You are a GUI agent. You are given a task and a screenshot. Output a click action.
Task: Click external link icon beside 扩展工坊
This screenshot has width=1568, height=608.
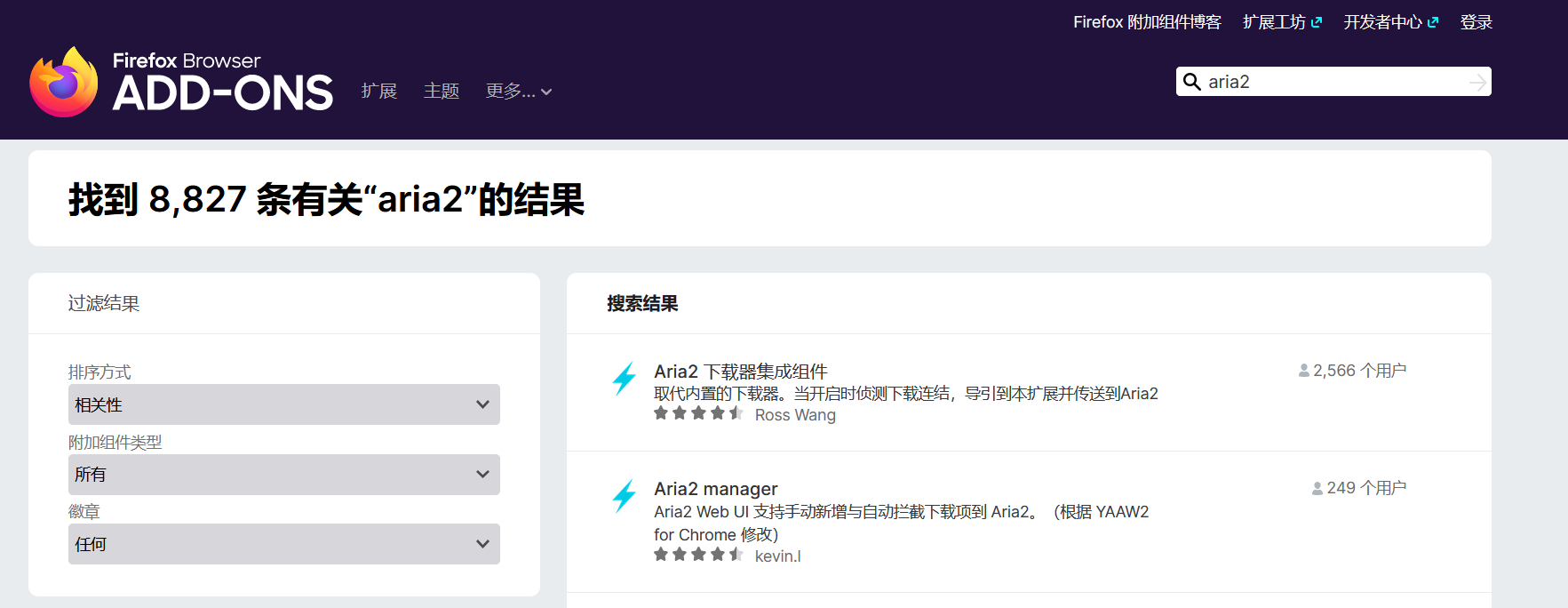[1317, 22]
